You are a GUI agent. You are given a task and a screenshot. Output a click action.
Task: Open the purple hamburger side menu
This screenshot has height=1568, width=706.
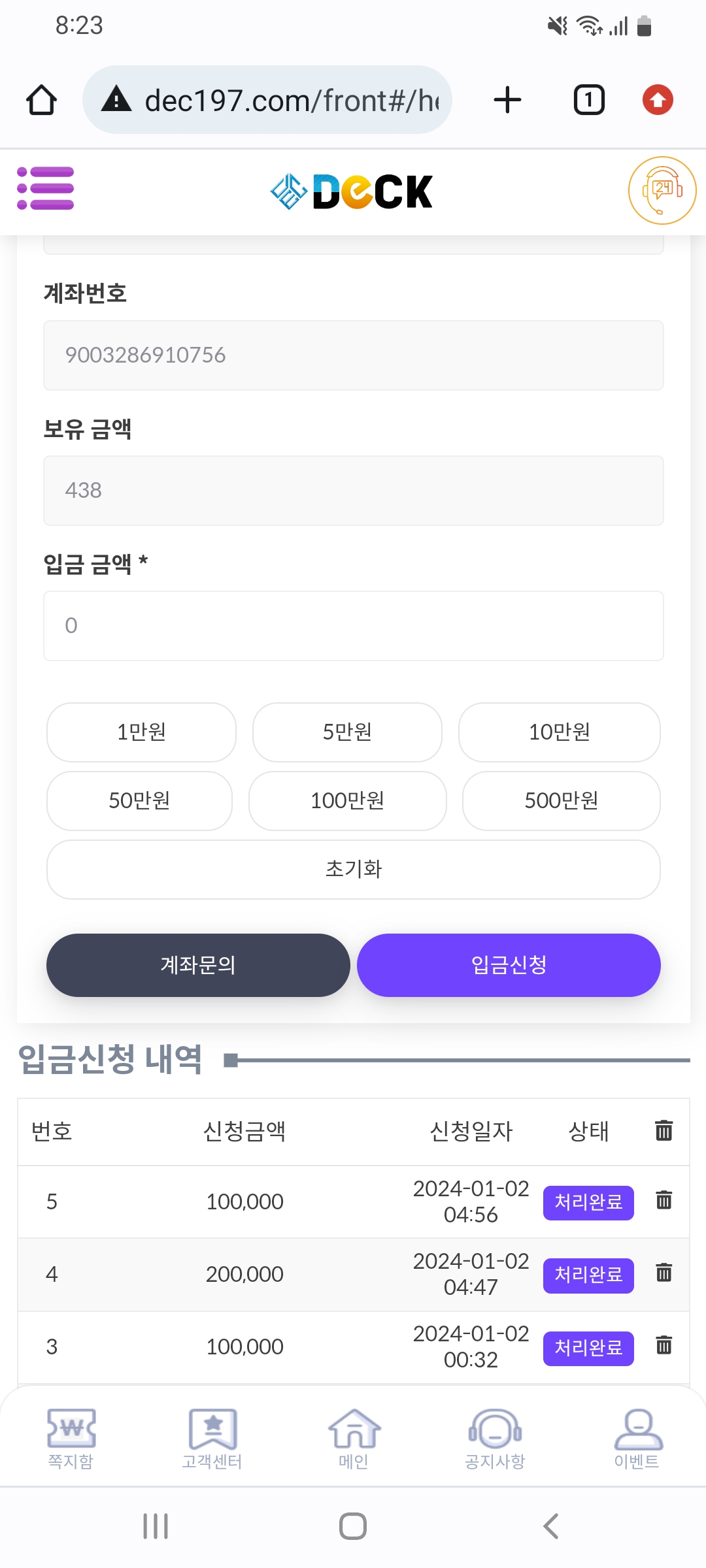click(46, 189)
